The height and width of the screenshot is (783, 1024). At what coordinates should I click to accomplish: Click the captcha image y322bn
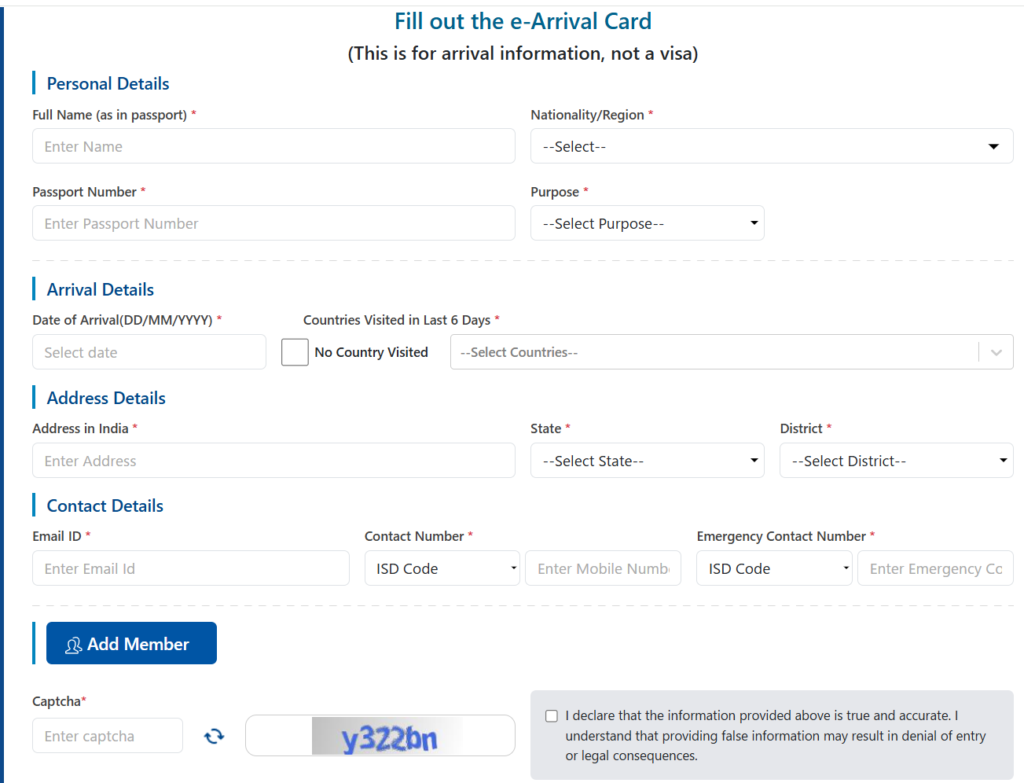pyautogui.click(x=381, y=736)
